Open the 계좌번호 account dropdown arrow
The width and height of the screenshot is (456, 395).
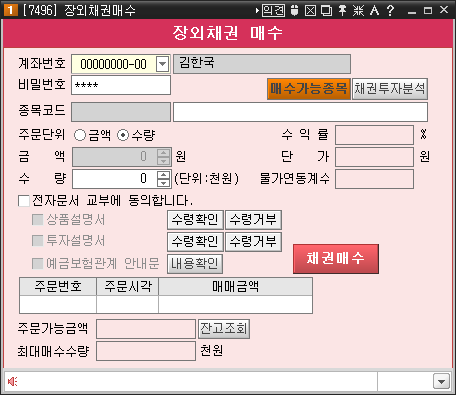(x=162, y=64)
